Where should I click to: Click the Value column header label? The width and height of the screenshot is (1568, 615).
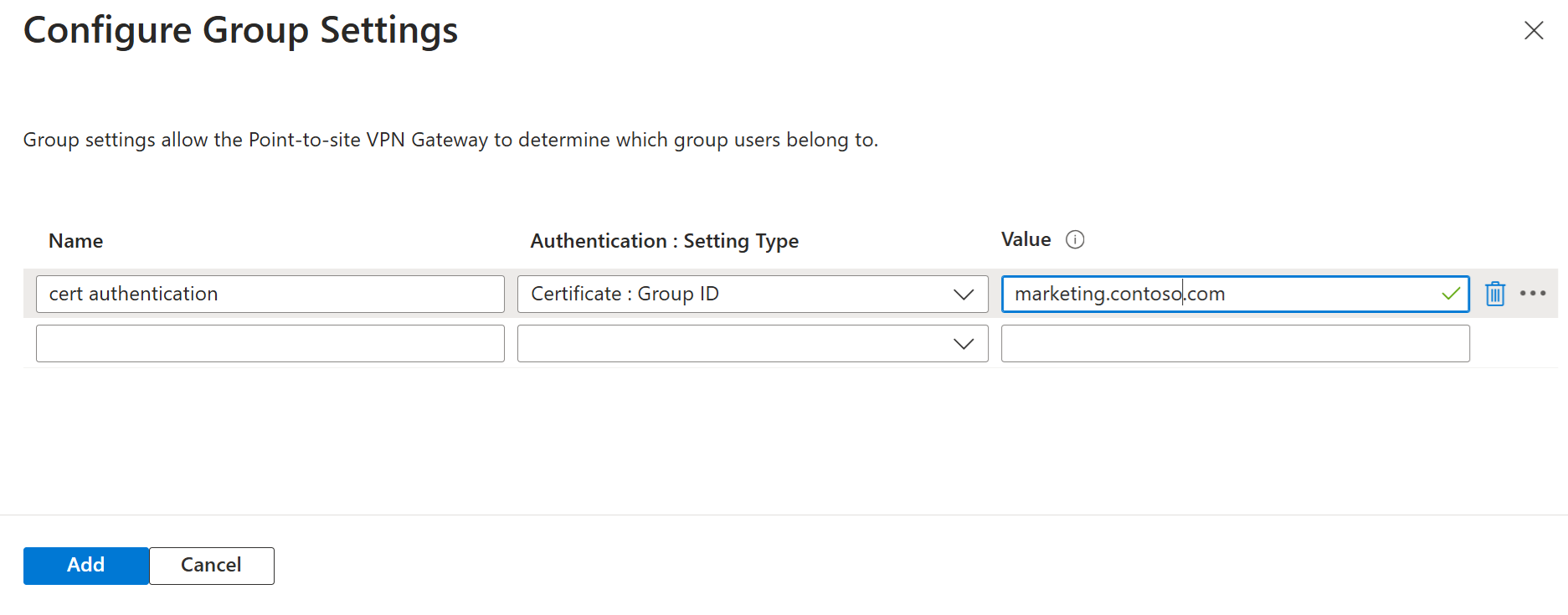click(1026, 240)
